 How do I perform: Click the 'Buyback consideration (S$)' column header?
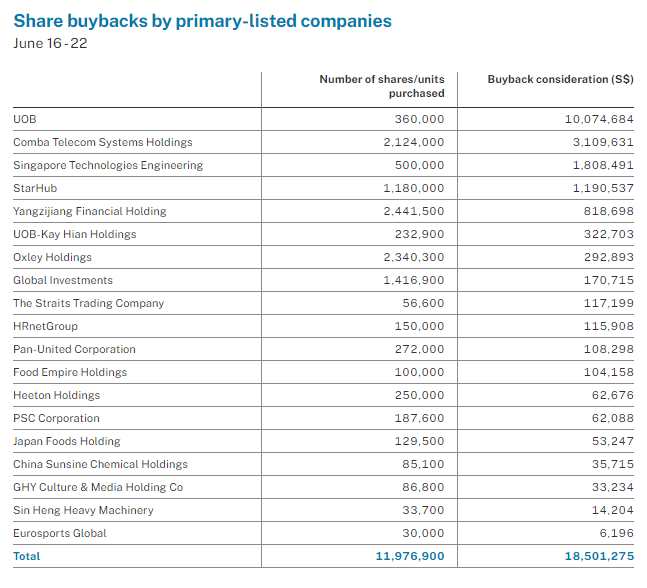560,79
